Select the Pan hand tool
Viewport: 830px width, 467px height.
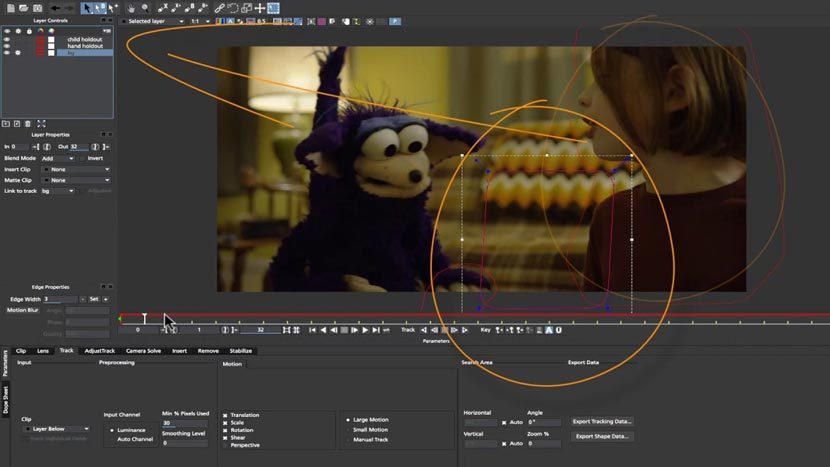tap(131, 8)
